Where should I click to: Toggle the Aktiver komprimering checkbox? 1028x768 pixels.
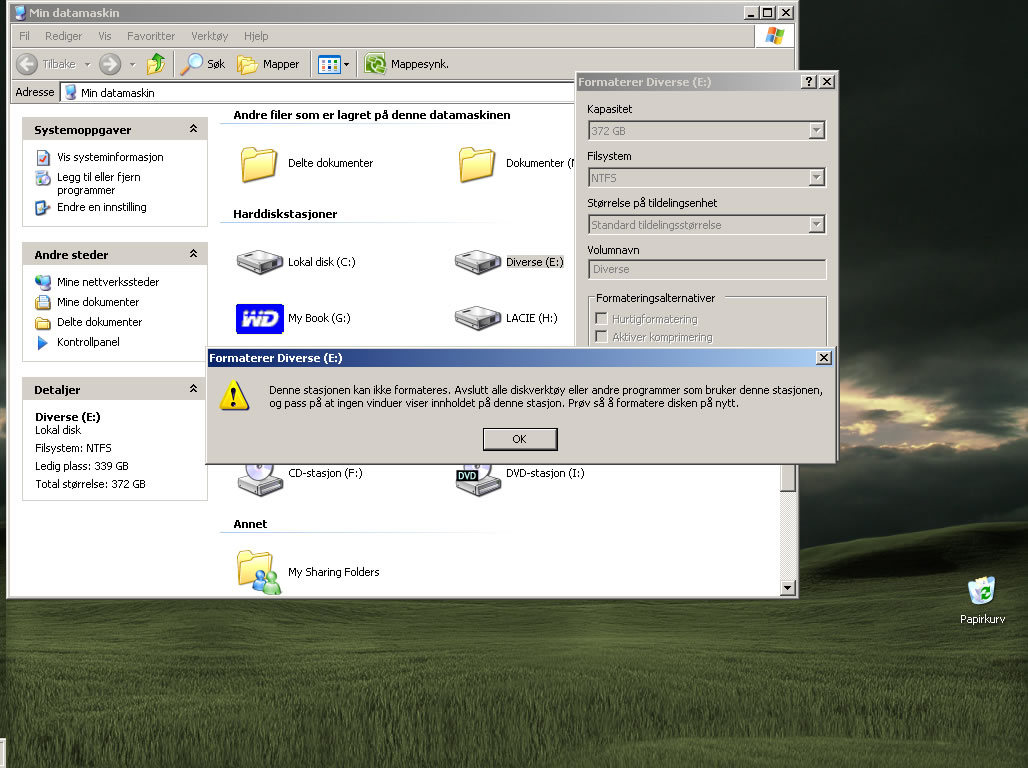click(601, 336)
